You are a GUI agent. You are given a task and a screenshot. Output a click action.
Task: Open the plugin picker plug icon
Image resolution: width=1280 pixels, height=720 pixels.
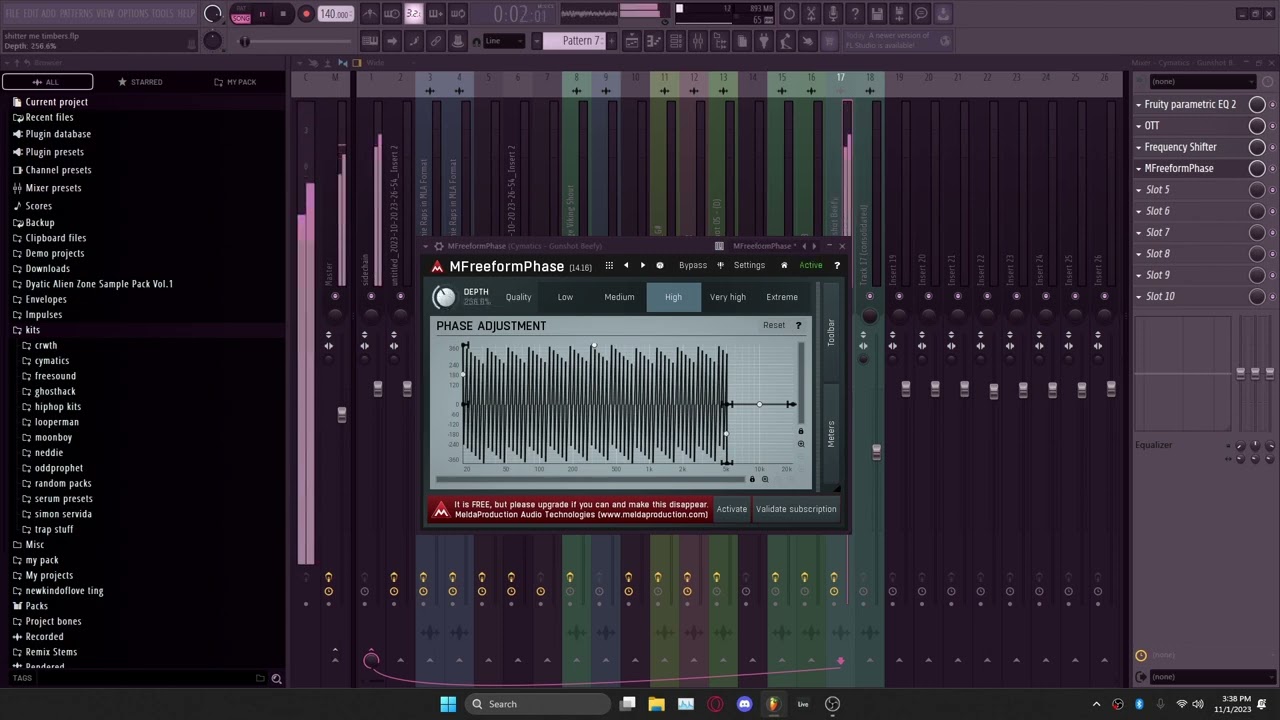pyautogui.click(x=762, y=41)
